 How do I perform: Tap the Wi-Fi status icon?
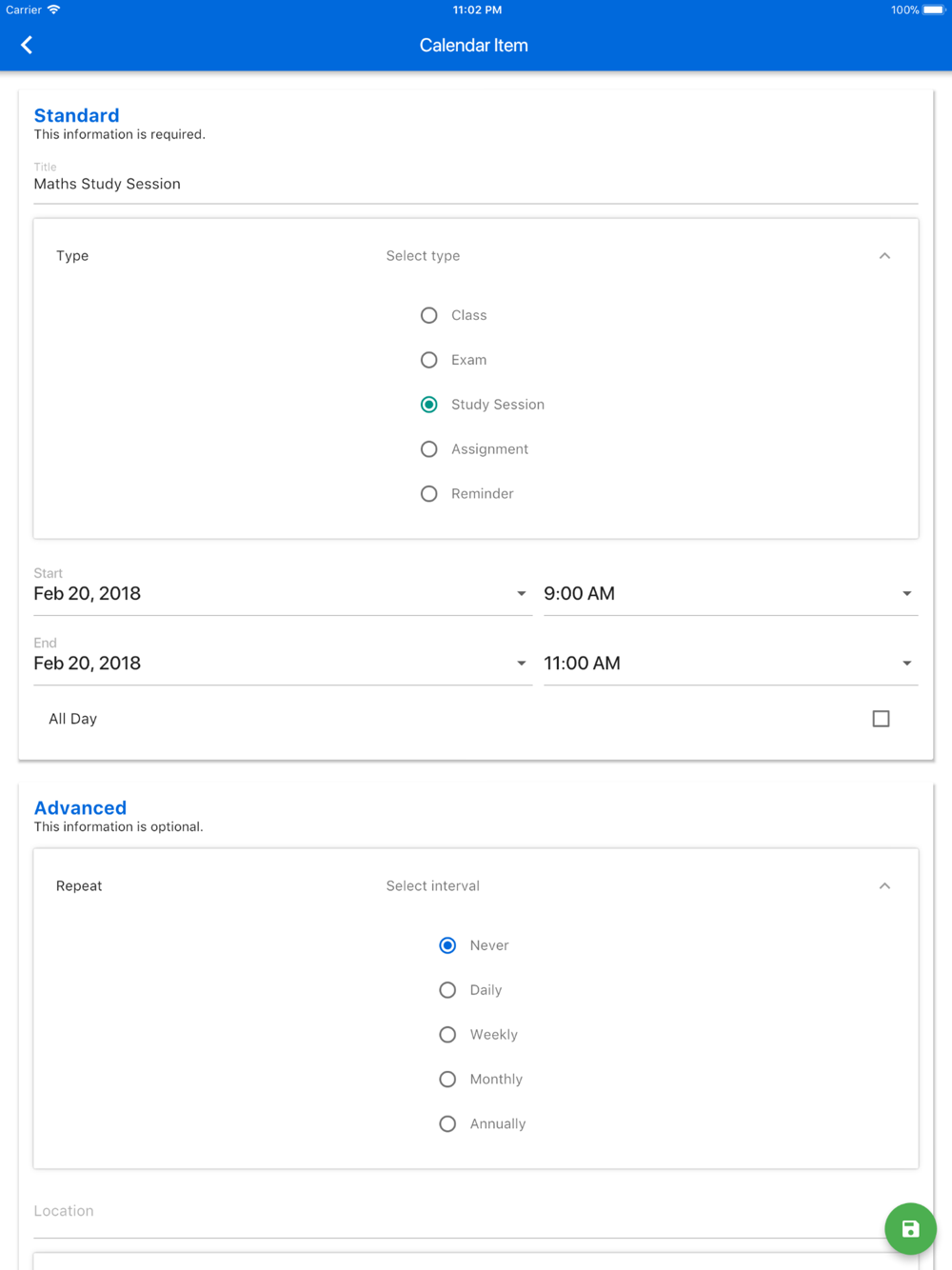[54, 10]
